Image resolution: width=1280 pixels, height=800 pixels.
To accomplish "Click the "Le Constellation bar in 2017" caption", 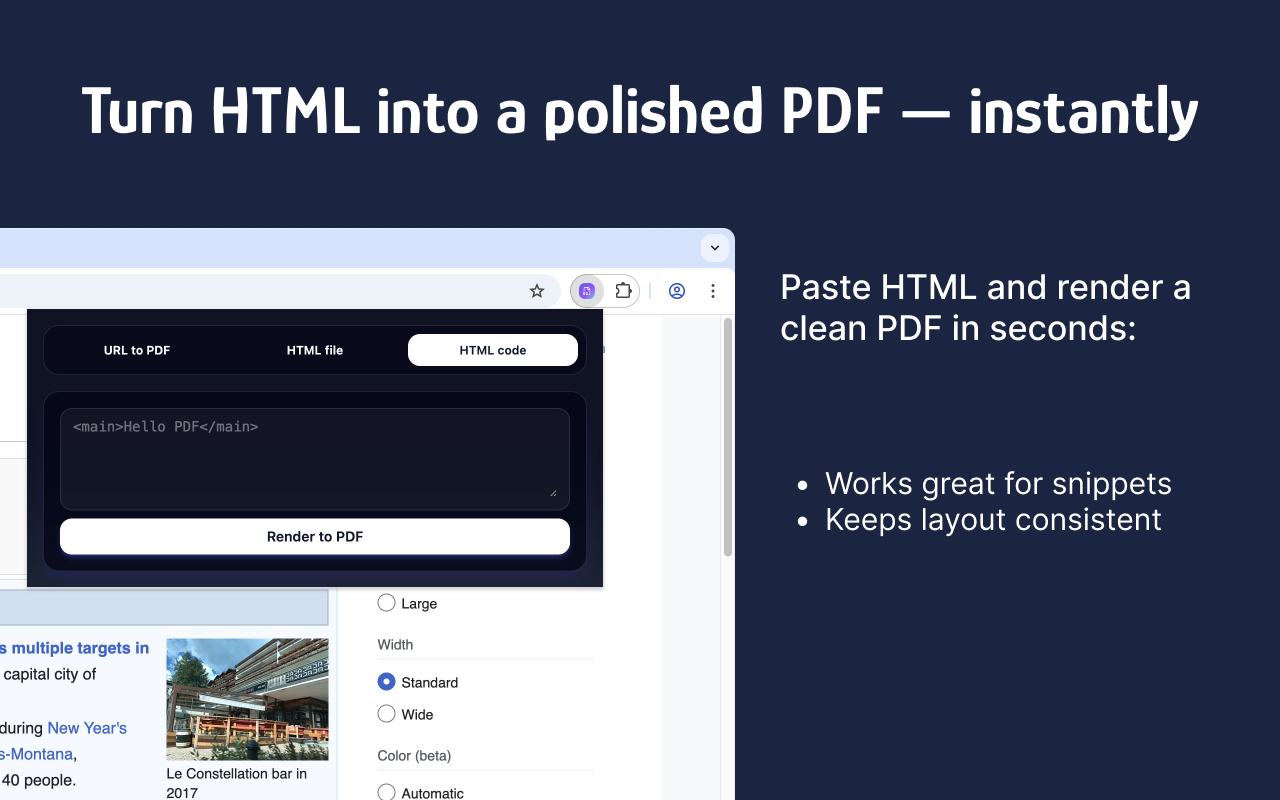I will click(x=237, y=783).
